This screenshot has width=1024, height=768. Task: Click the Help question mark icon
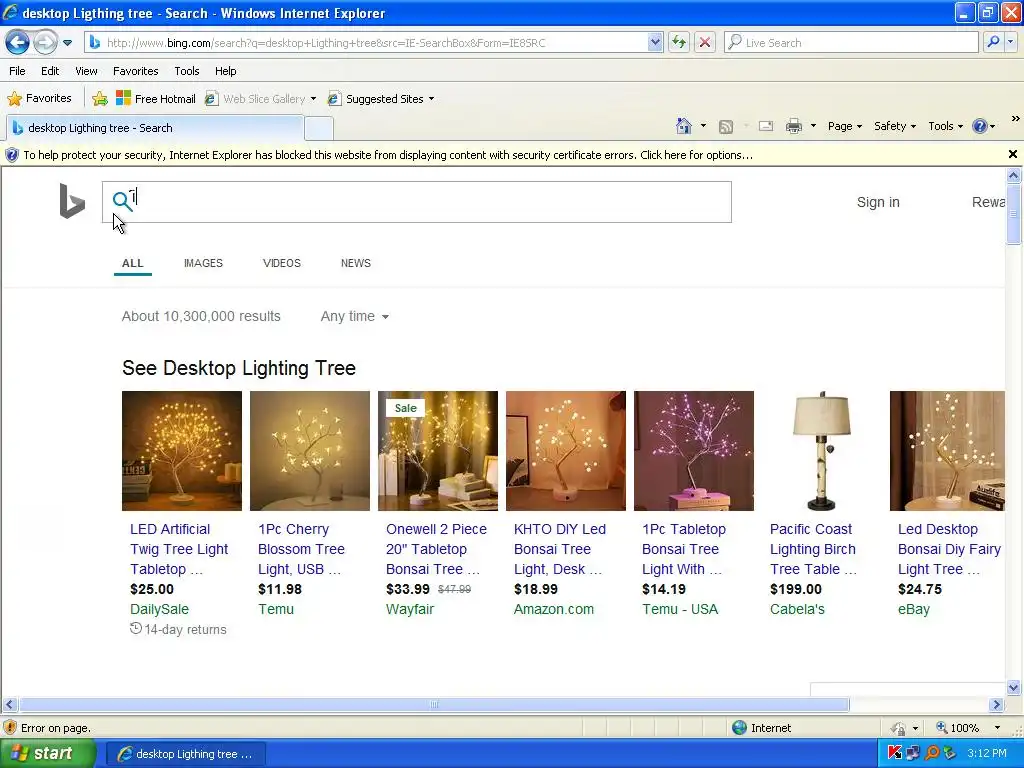tap(979, 126)
